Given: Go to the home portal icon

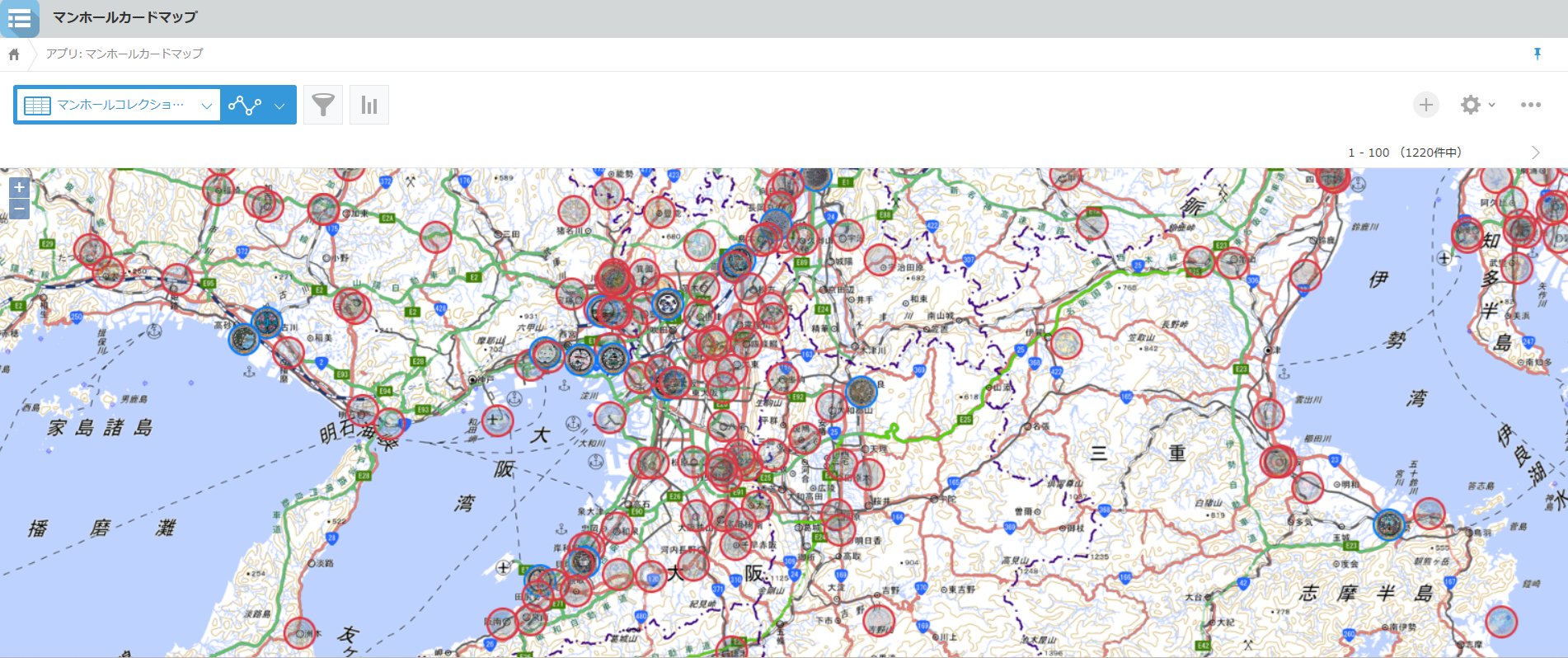Looking at the screenshot, I should pyautogui.click(x=14, y=54).
